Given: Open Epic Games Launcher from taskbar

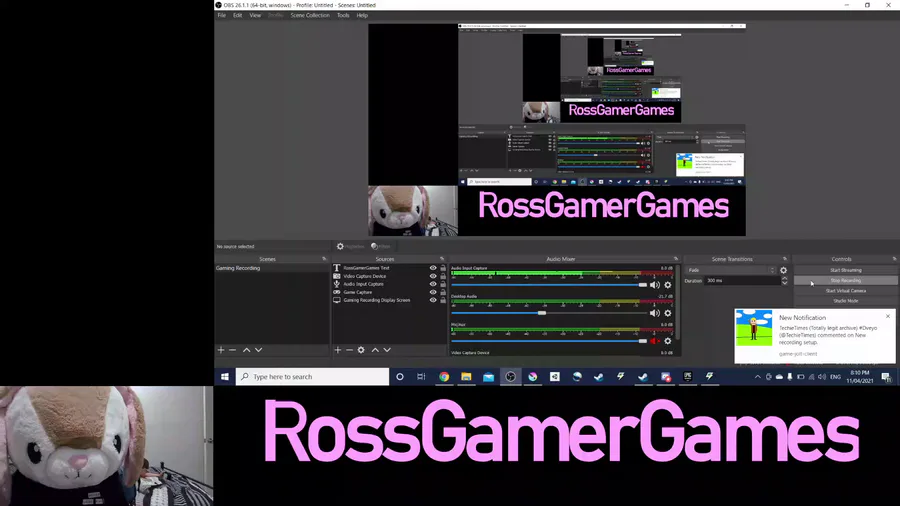Looking at the screenshot, I should click(688, 377).
